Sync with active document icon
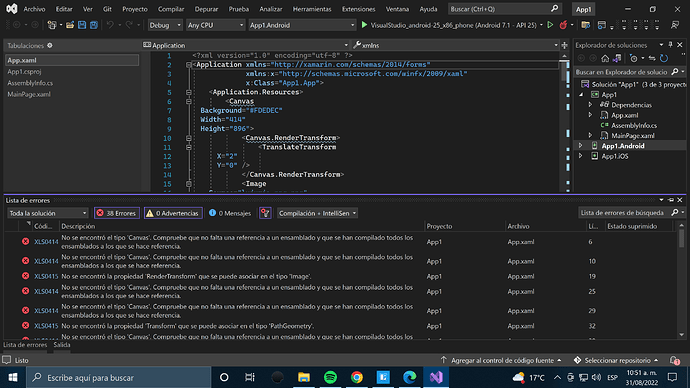Screen dimensions: 690x388 click(x=652, y=59)
